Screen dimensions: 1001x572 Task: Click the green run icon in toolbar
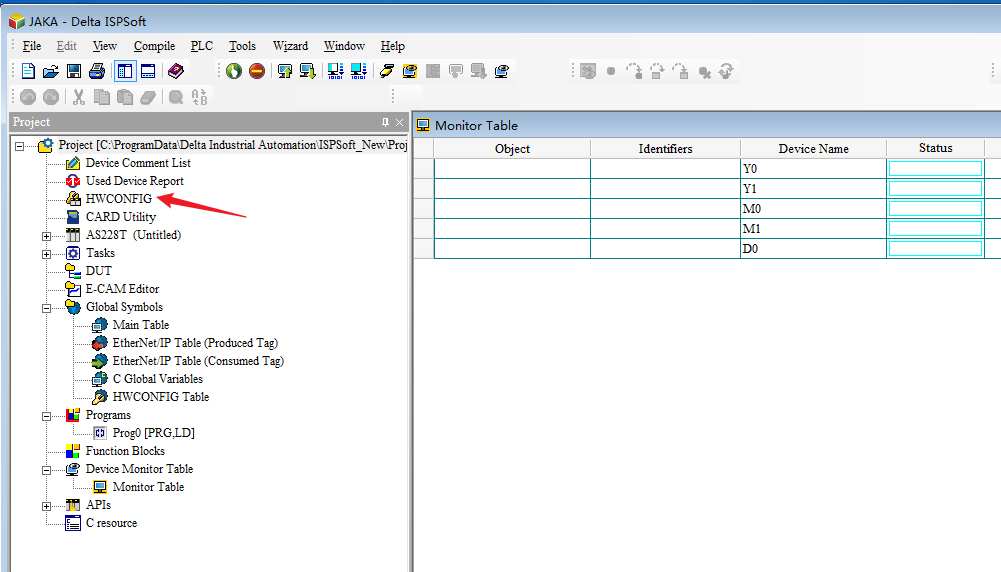(x=234, y=71)
